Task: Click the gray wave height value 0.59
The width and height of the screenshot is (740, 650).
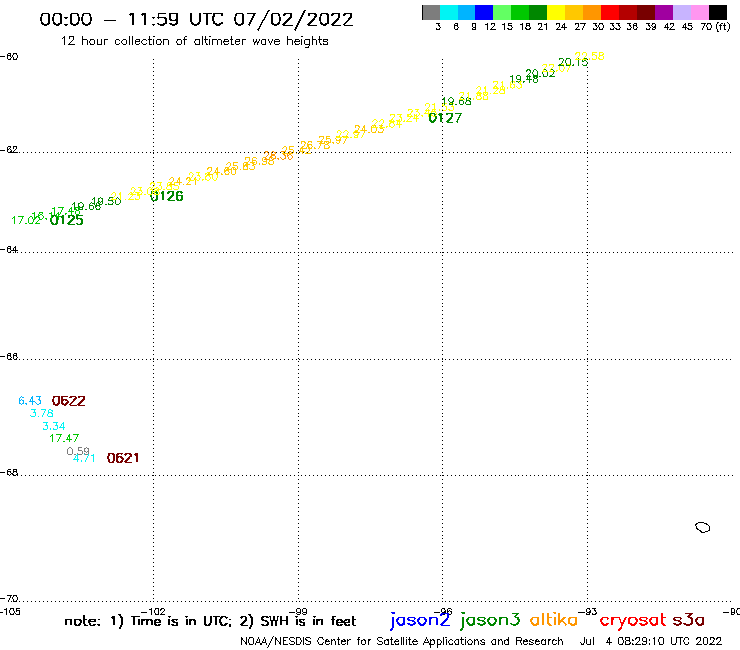Action: tap(78, 451)
